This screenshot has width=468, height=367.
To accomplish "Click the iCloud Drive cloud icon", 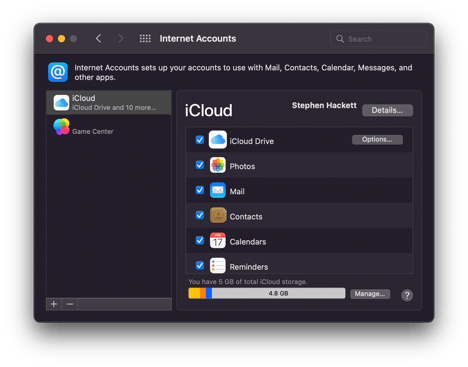I will pyautogui.click(x=218, y=140).
